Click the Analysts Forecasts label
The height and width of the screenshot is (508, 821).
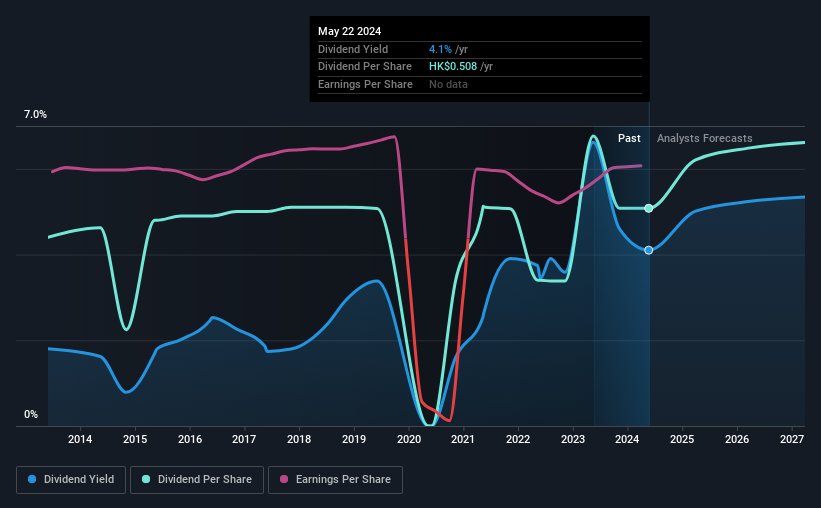point(705,138)
